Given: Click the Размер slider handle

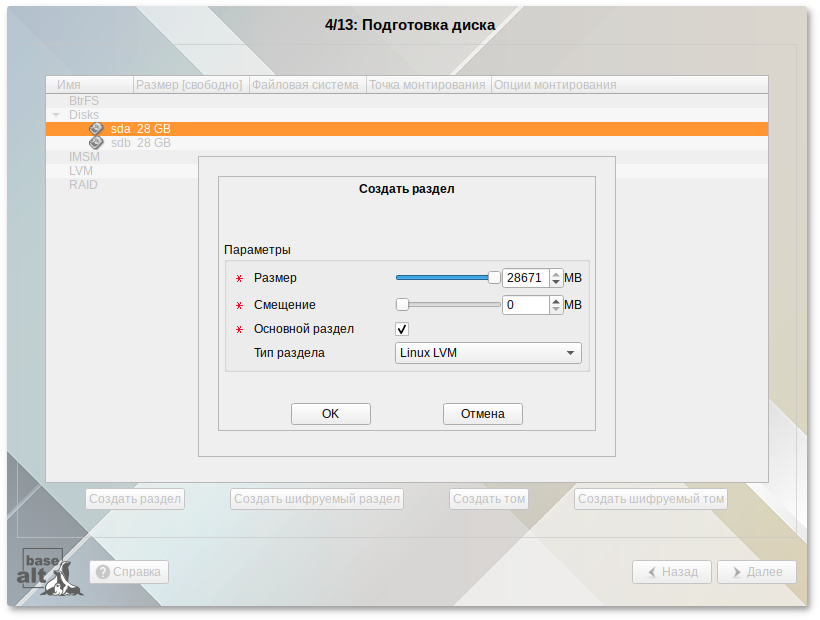Looking at the screenshot, I should pos(493,277).
